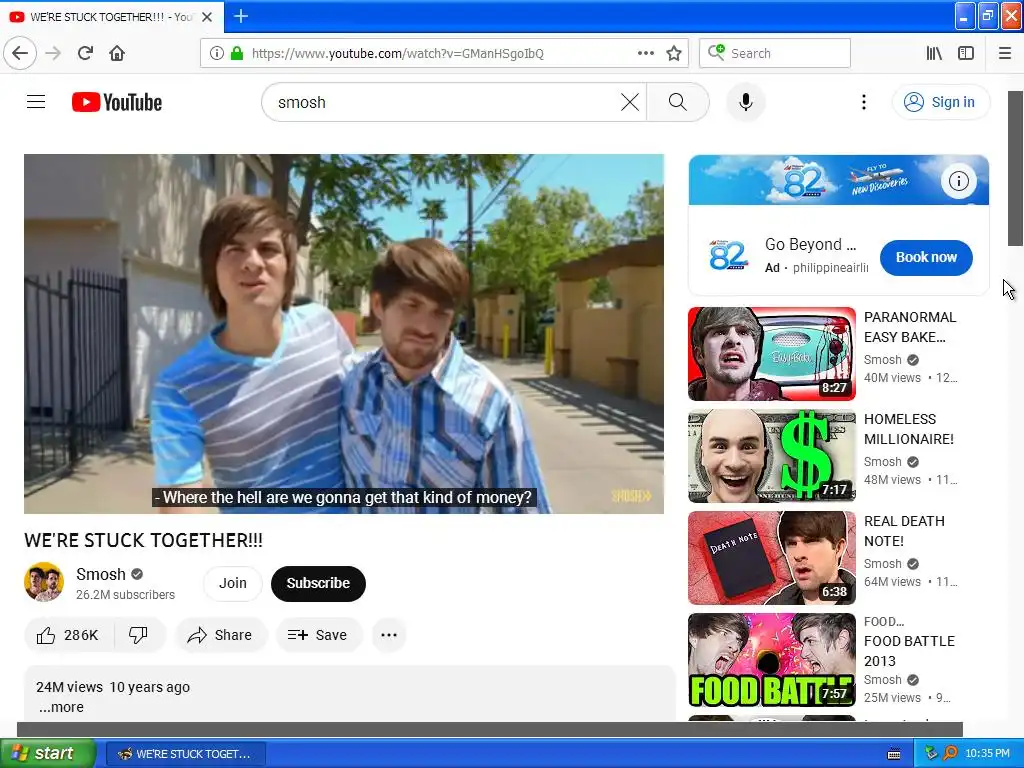Click the ad info icon on banner

[x=958, y=181]
